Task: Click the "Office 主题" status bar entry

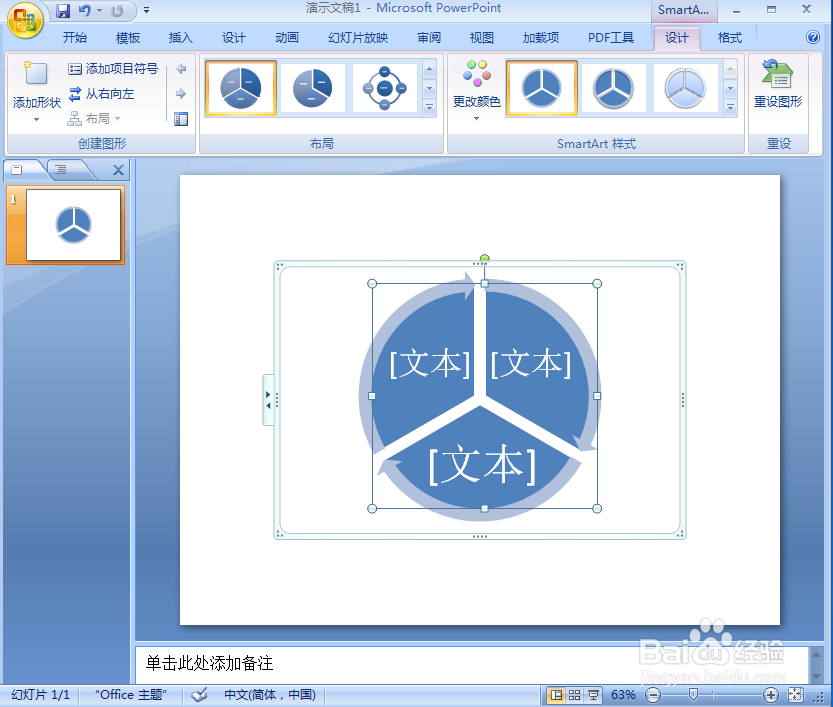Action: click(131, 695)
